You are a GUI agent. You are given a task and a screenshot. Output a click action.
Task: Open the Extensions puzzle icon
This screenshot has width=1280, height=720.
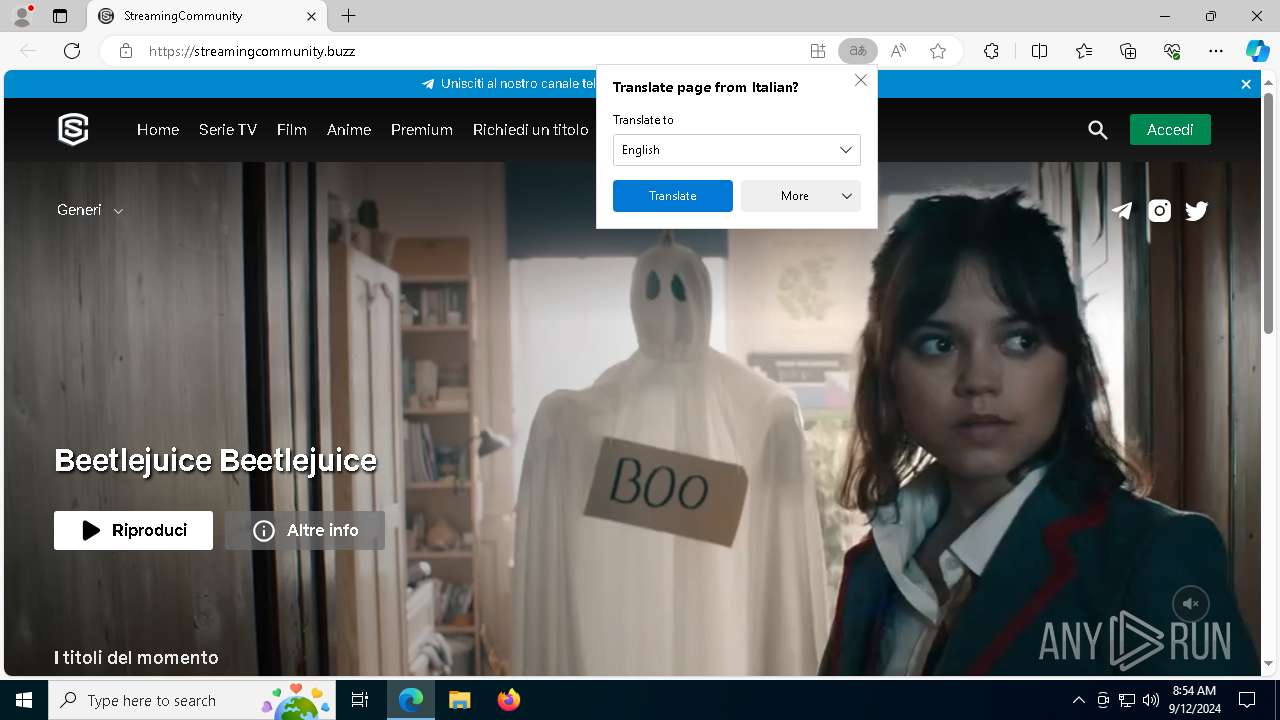[x=991, y=51]
